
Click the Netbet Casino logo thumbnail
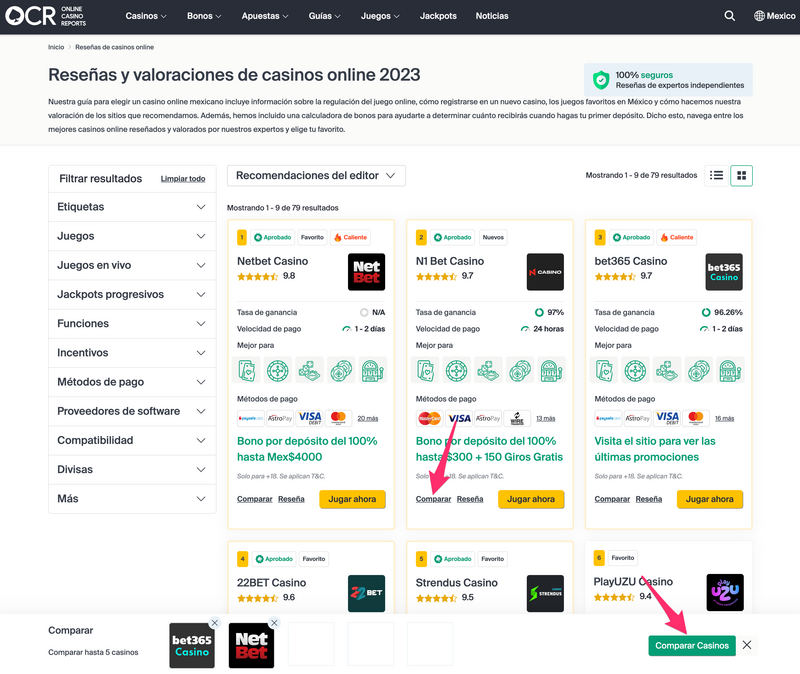366,272
